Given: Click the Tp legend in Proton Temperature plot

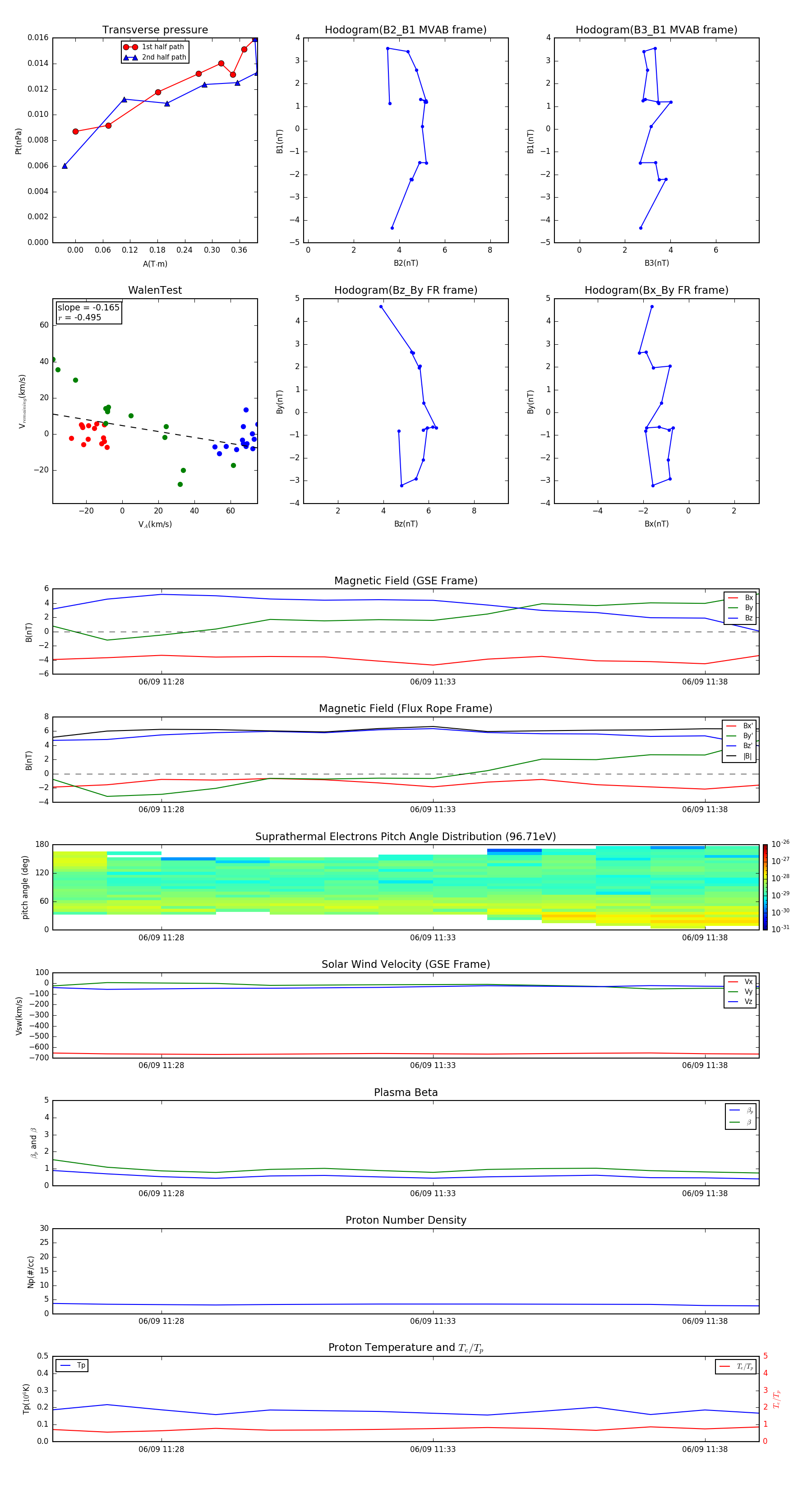Looking at the screenshot, I should click(72, 1365).
